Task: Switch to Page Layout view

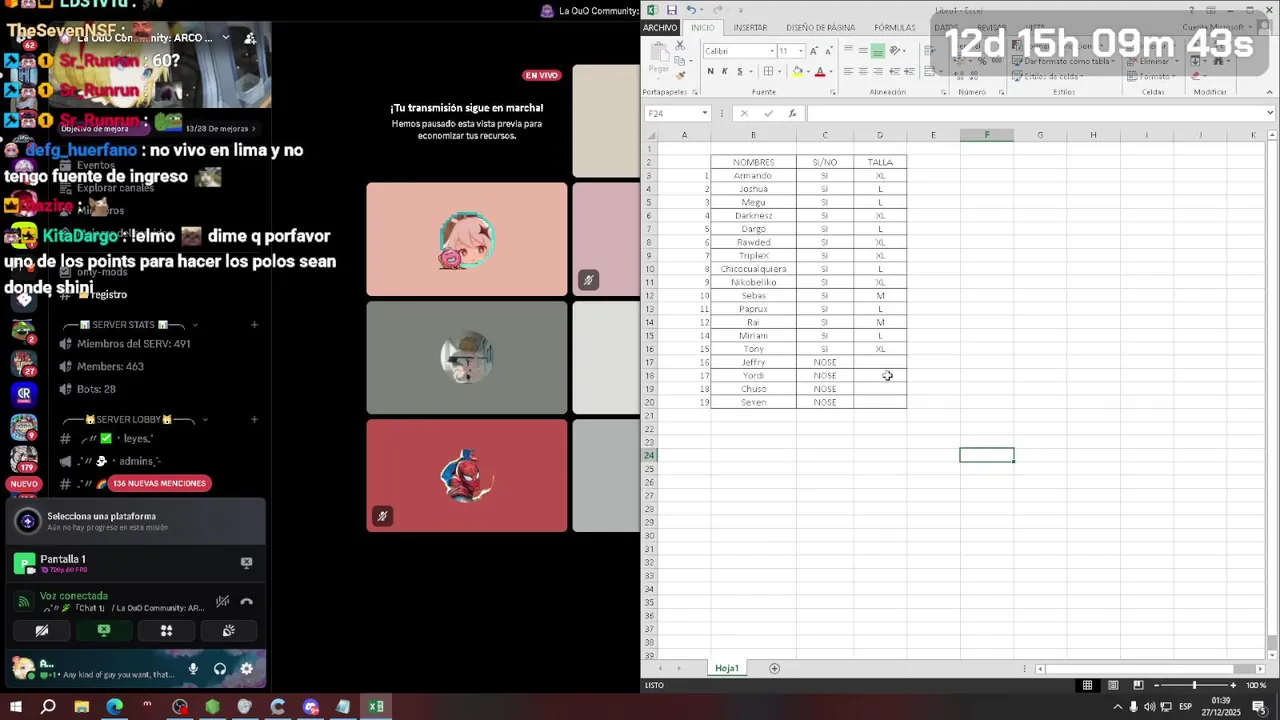Action: click(x=1113, y=685)
